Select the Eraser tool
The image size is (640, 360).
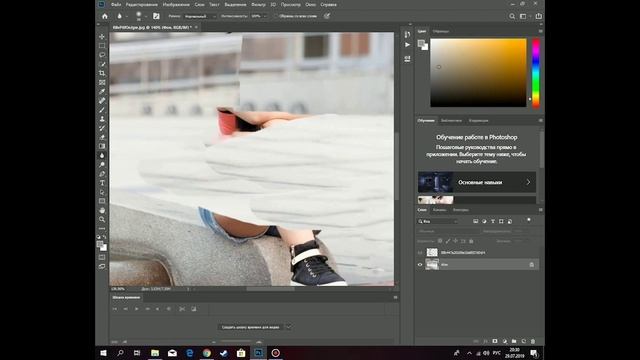click(102, 137)
